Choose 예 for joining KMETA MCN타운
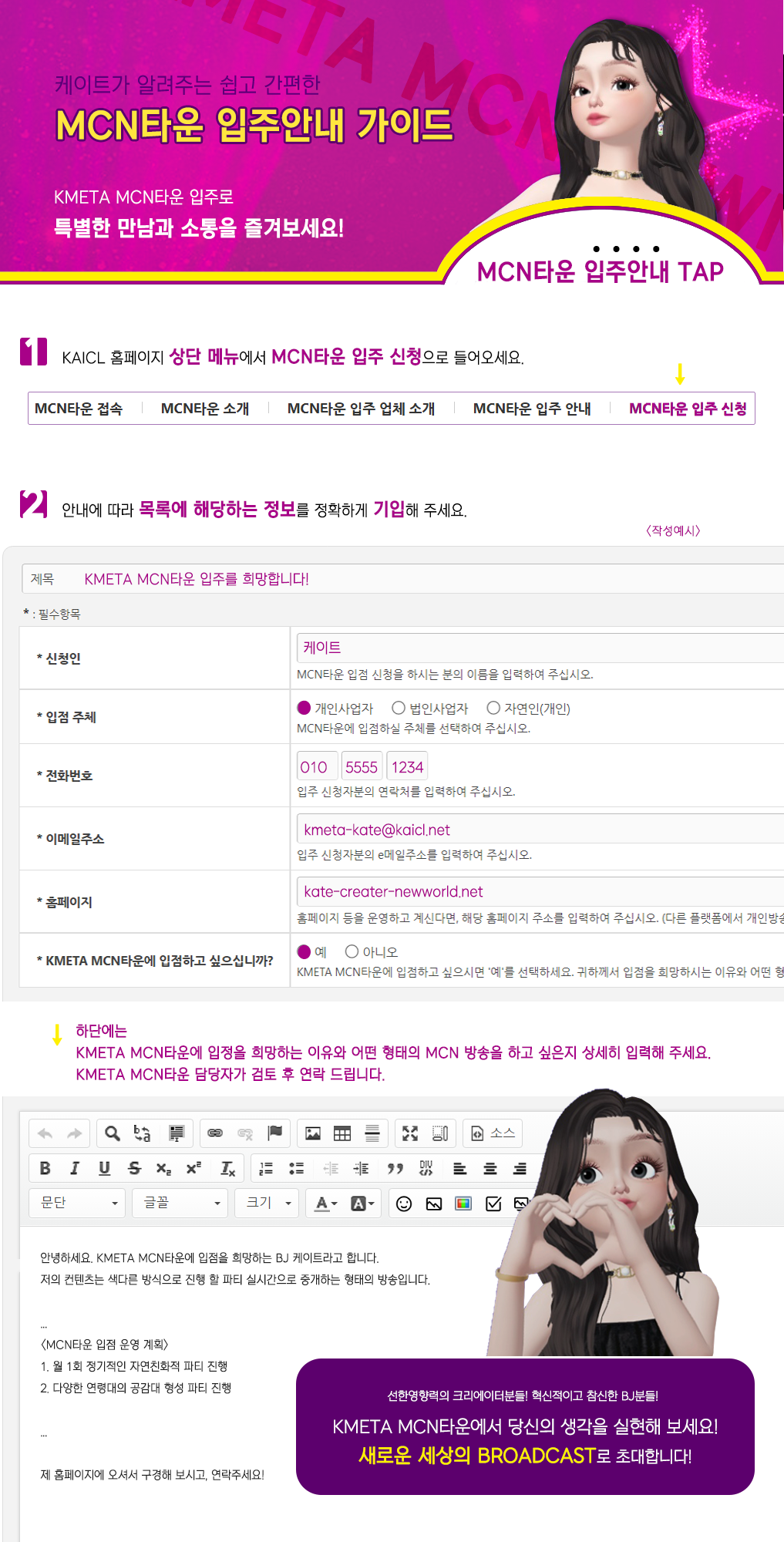 click(304, 951)
